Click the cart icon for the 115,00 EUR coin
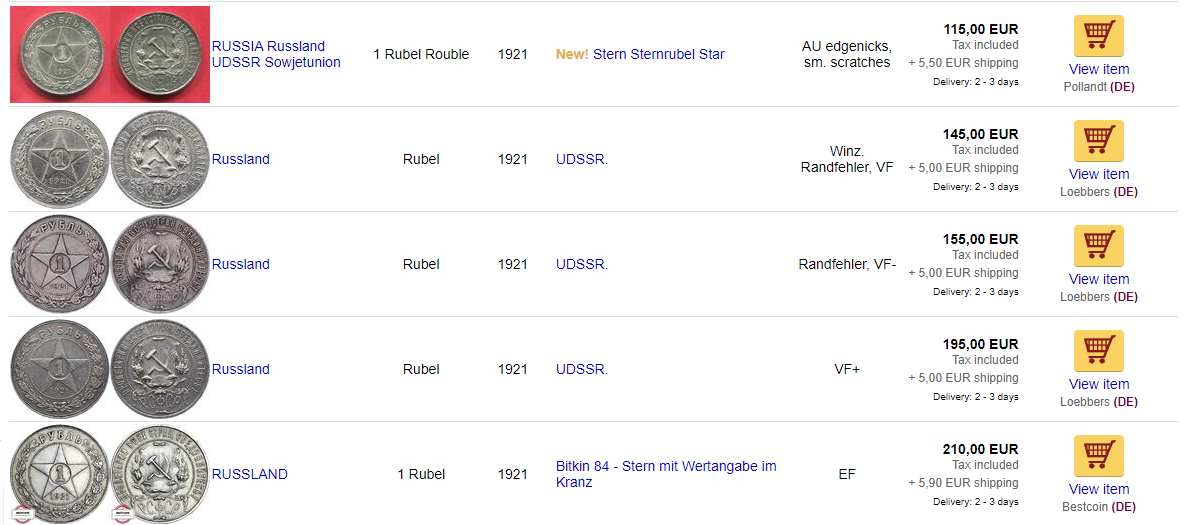This screenshot has height=525, width=1183. [1098, 36]
